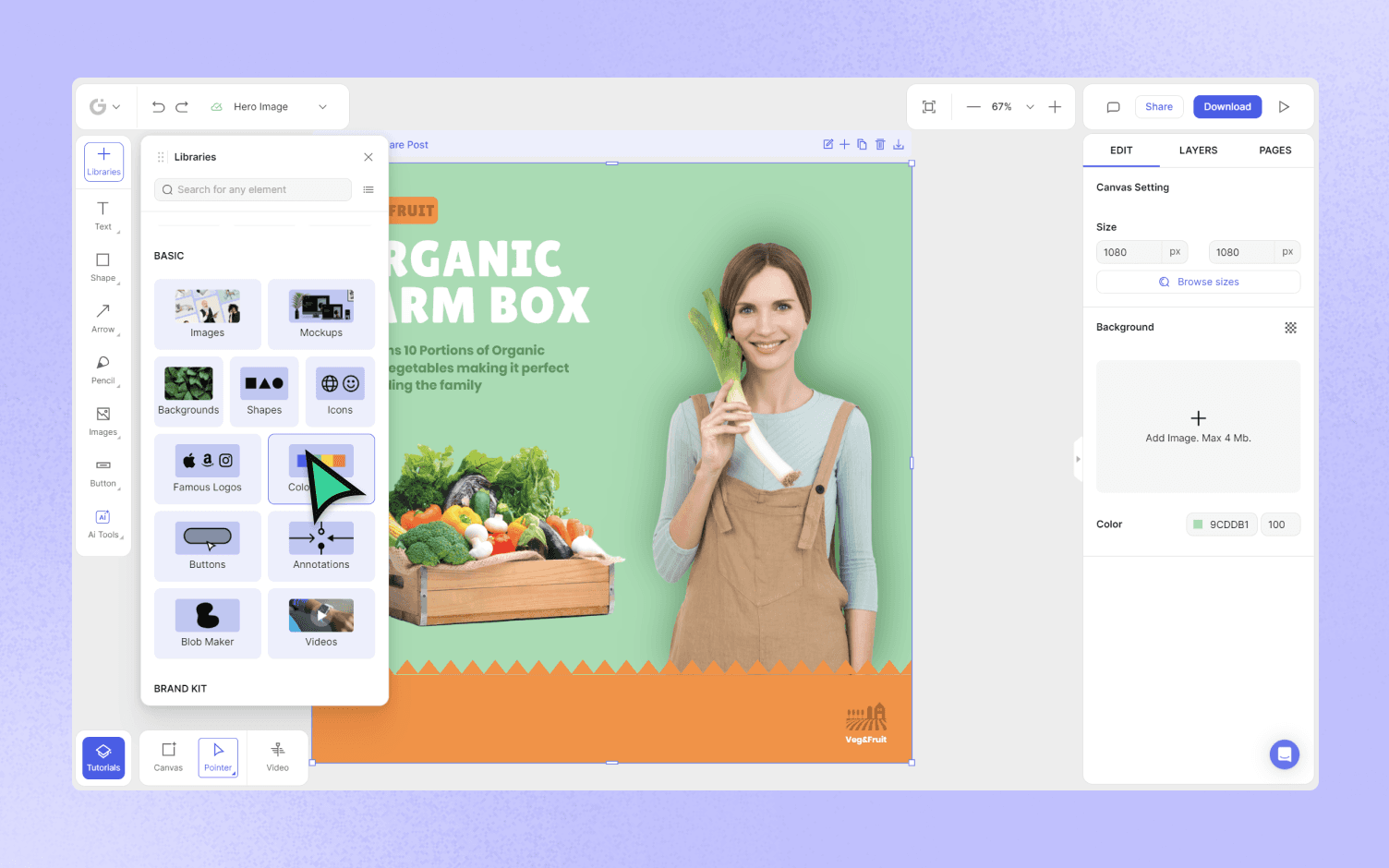
Task: Click Add Image upload area
Action: coord(1198,427)
